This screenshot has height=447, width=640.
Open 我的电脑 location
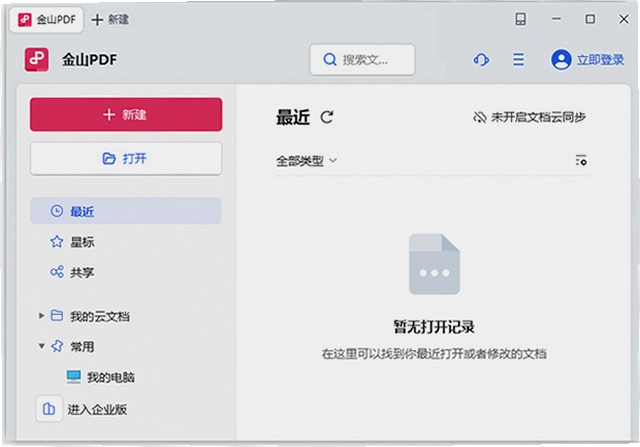(x=101, y=377)
